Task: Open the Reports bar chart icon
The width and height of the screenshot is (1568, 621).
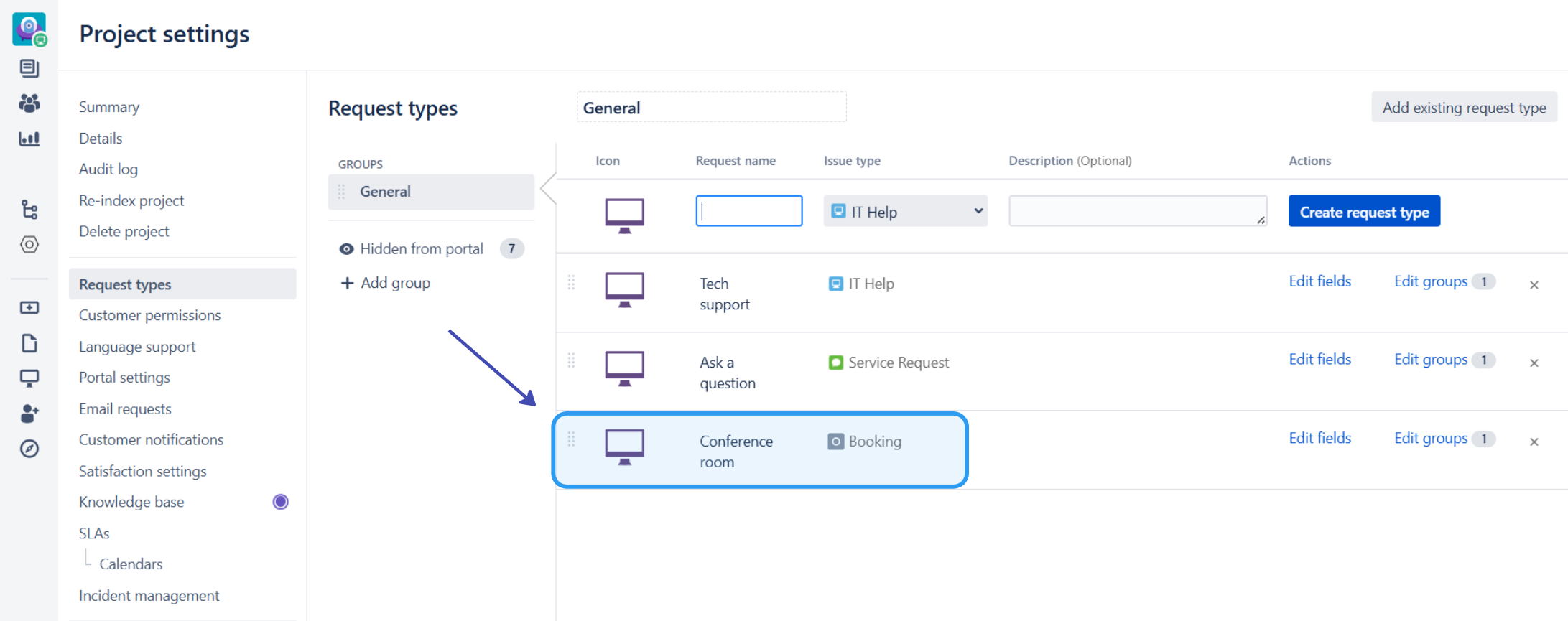Action: (29, 139)
